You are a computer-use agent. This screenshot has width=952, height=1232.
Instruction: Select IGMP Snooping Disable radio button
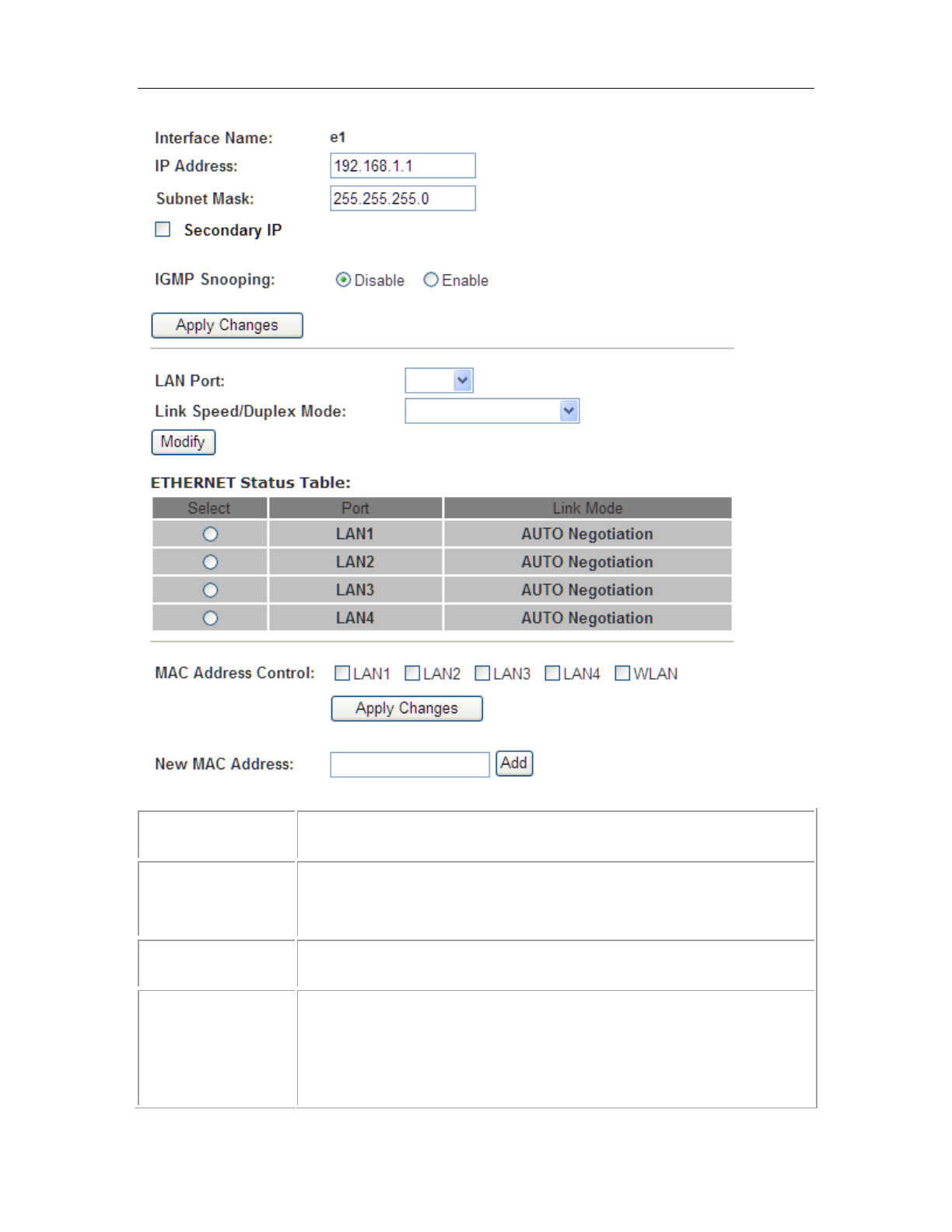point(343,280)
